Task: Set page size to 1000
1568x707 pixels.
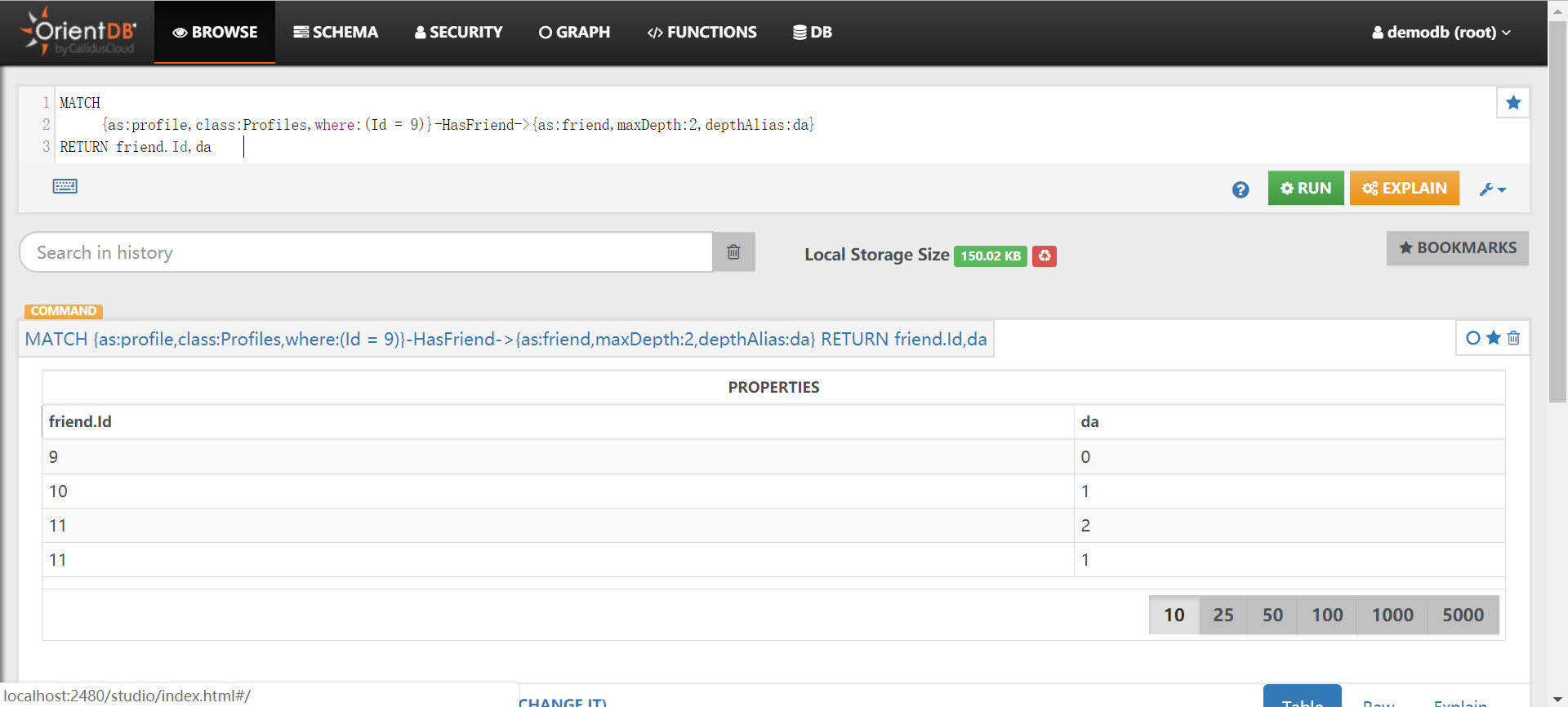Action: pos(1392,615)
